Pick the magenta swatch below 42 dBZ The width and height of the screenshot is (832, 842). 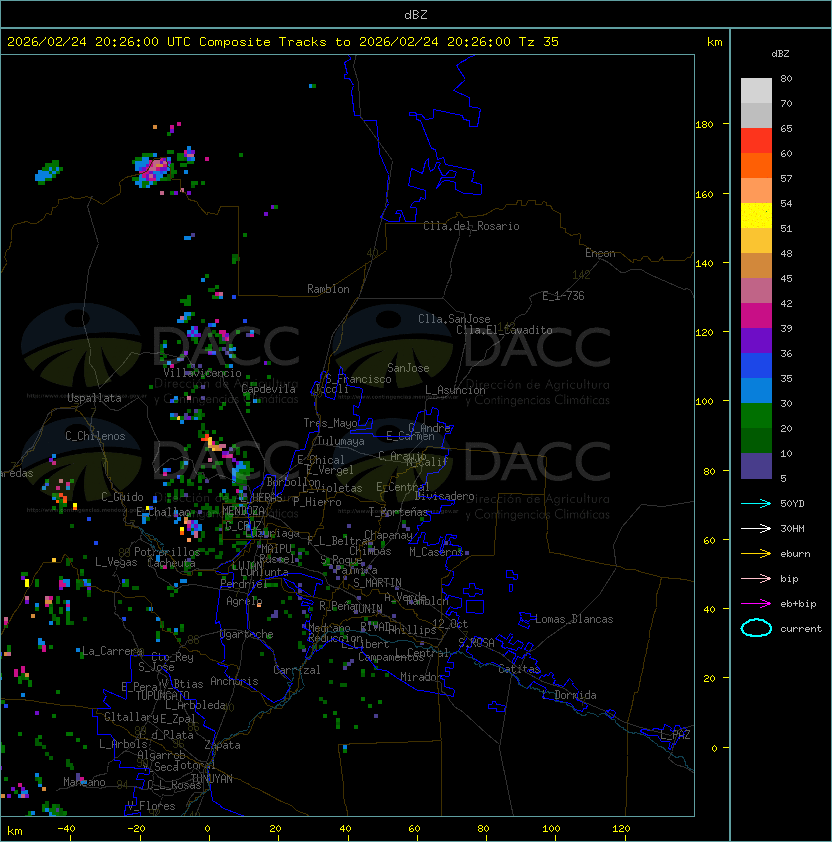(756, 316)
